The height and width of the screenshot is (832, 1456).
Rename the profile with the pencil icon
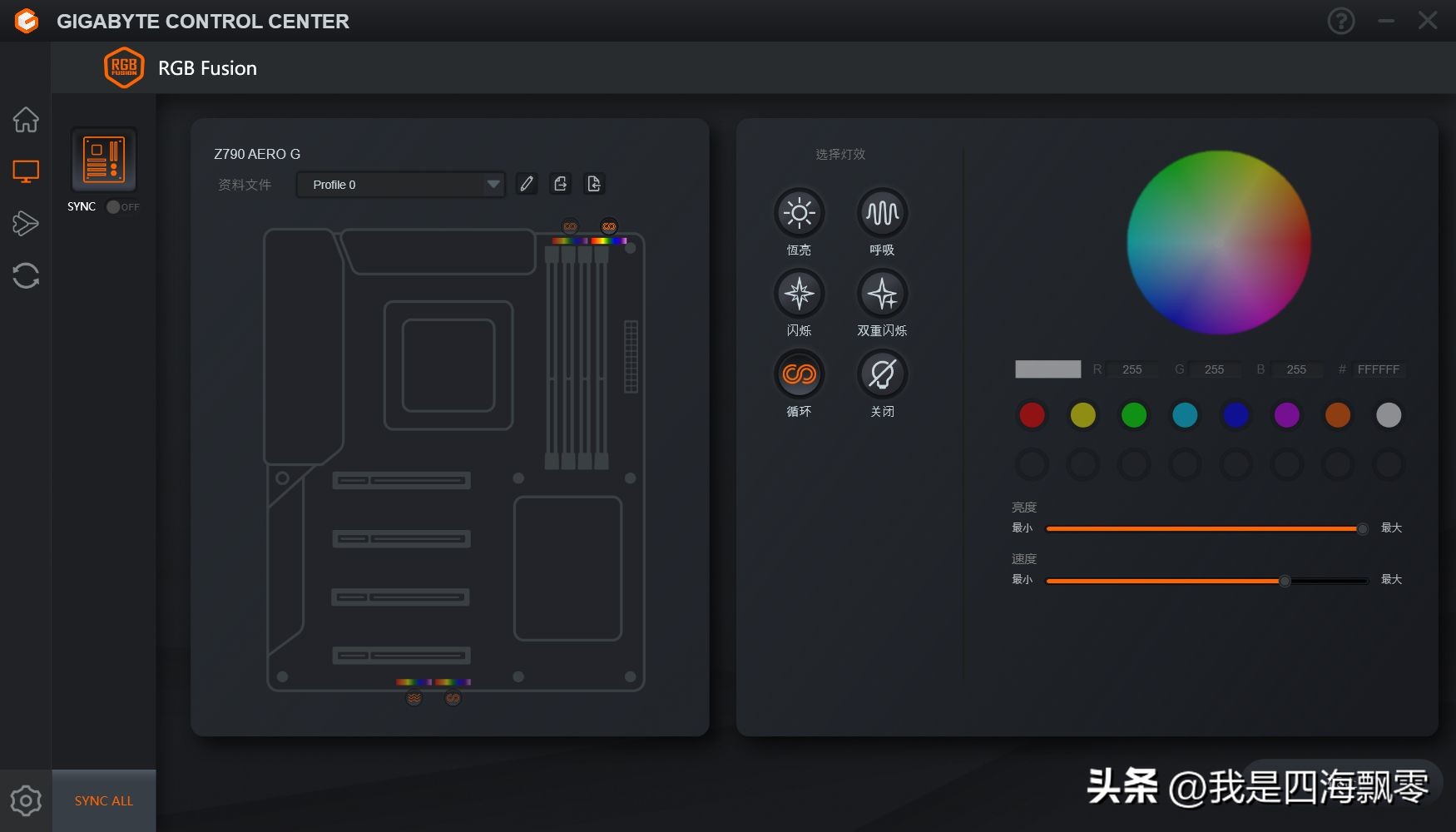coord(526,184)
